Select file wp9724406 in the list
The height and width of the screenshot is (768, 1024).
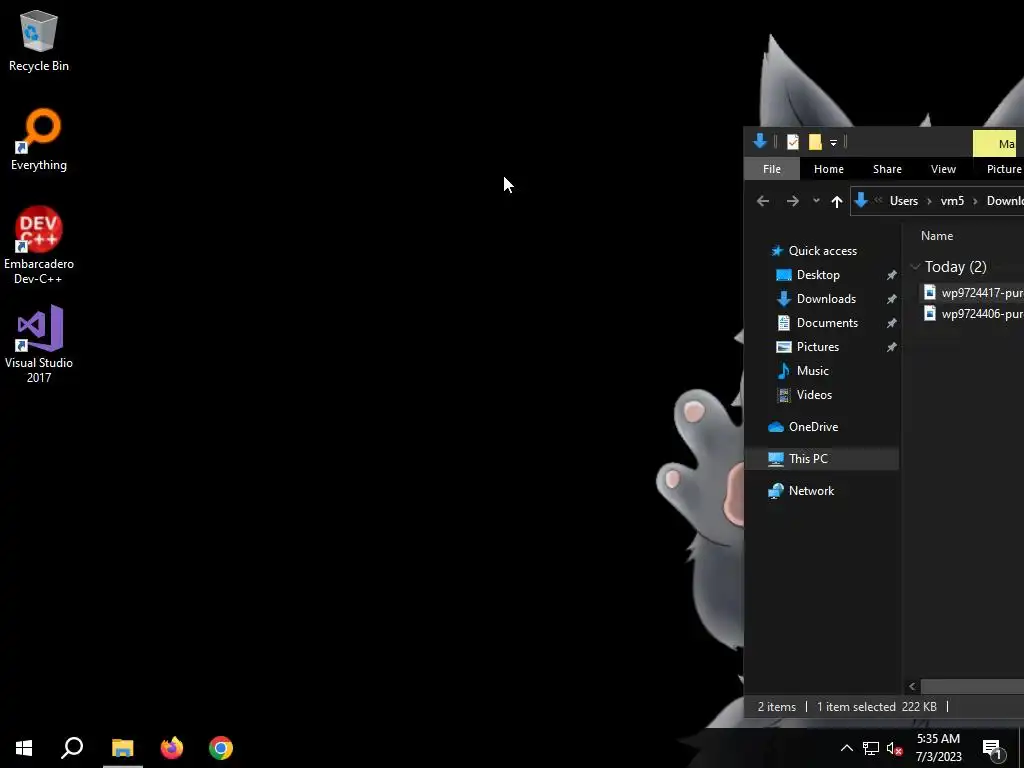(x=973, y=314)
